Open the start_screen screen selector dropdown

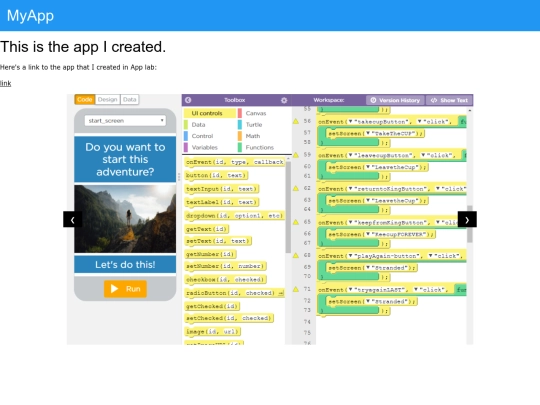click(125, 121)
